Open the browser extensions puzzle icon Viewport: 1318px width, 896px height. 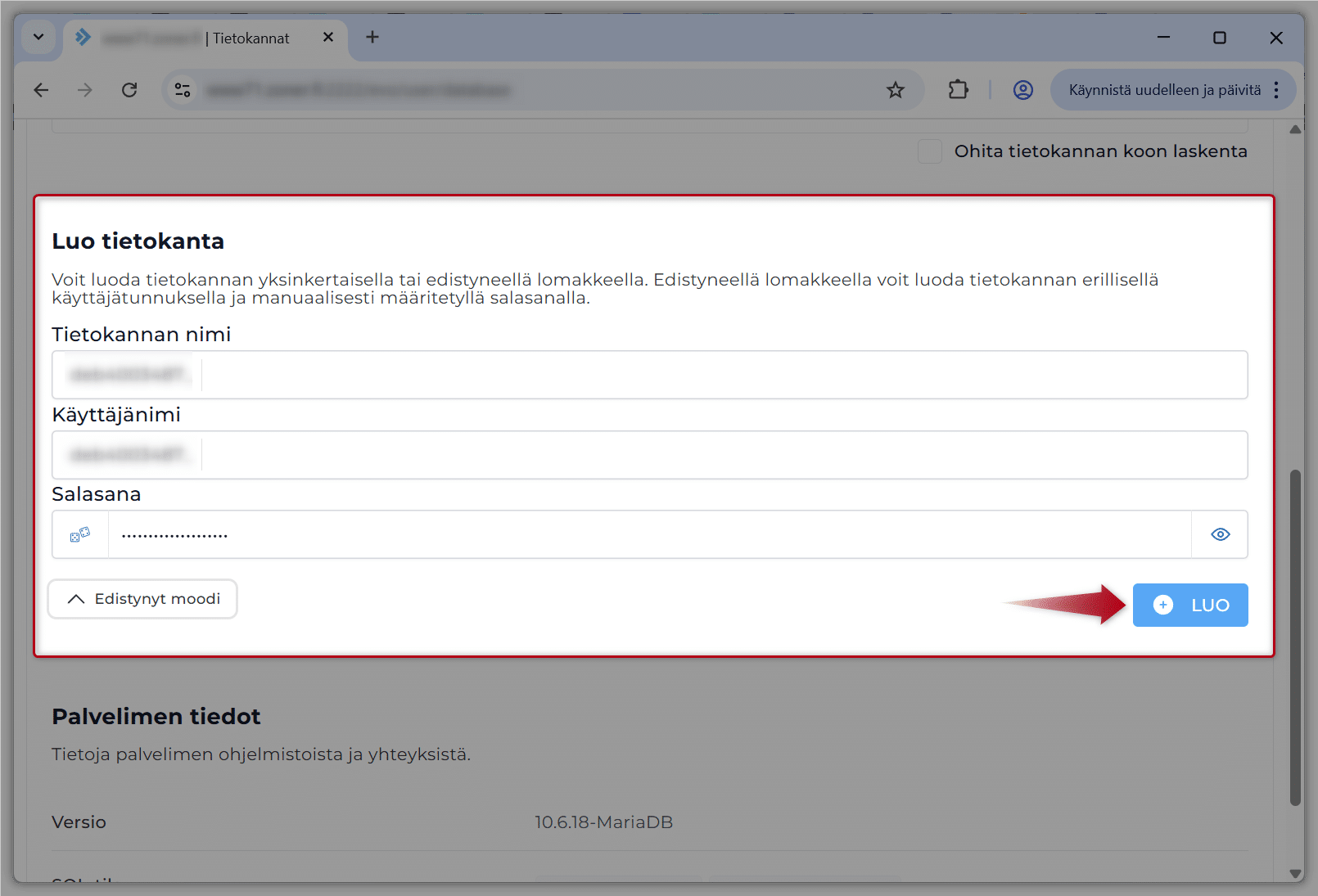(958, 90)
